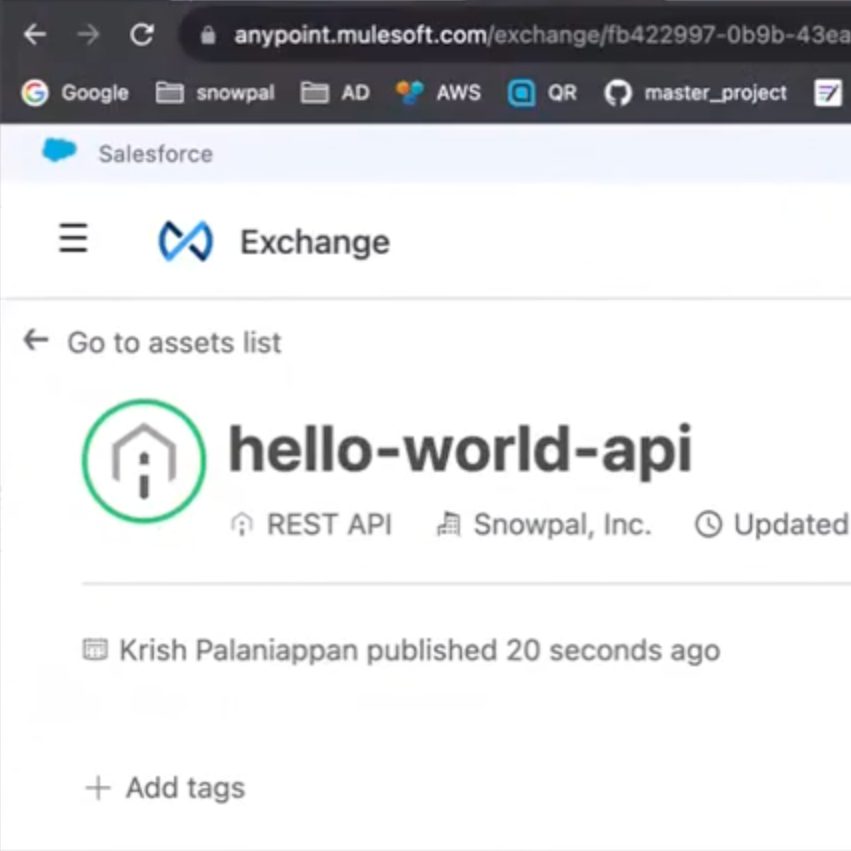The width and height of the screenshot is (851, 851).
Task: Click Krish Palaniappan published text
Action: (x=420, y=650)
